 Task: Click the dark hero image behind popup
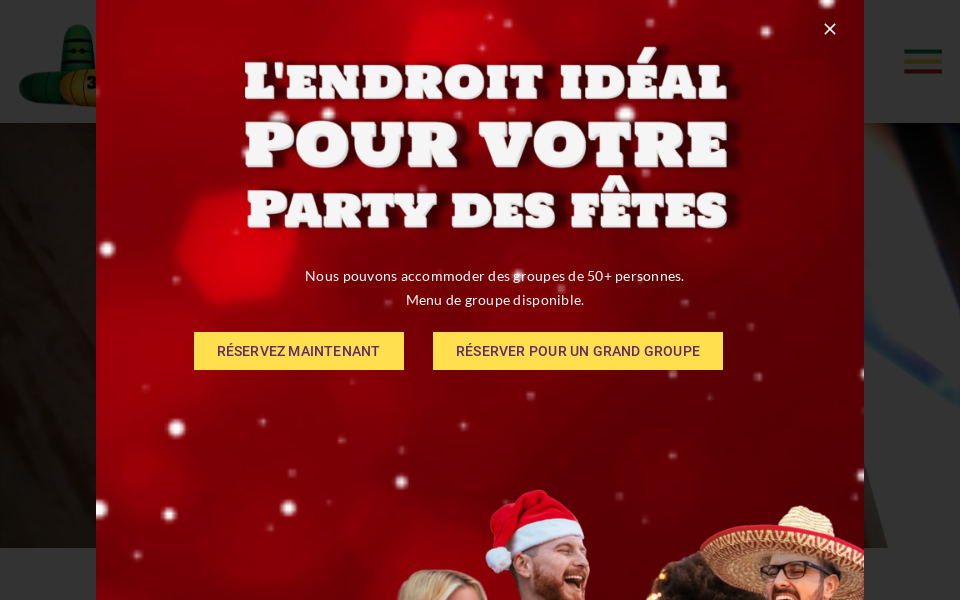48,335
